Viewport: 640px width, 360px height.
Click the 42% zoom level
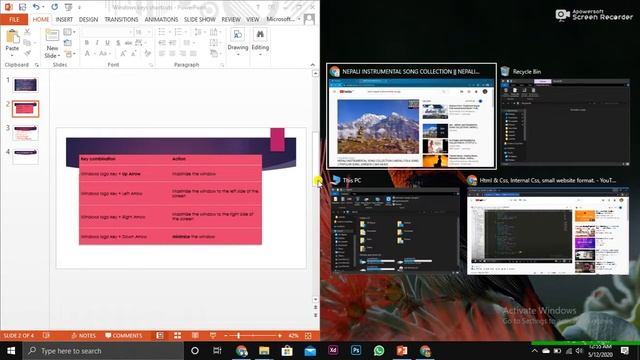[x=293, y=336]
